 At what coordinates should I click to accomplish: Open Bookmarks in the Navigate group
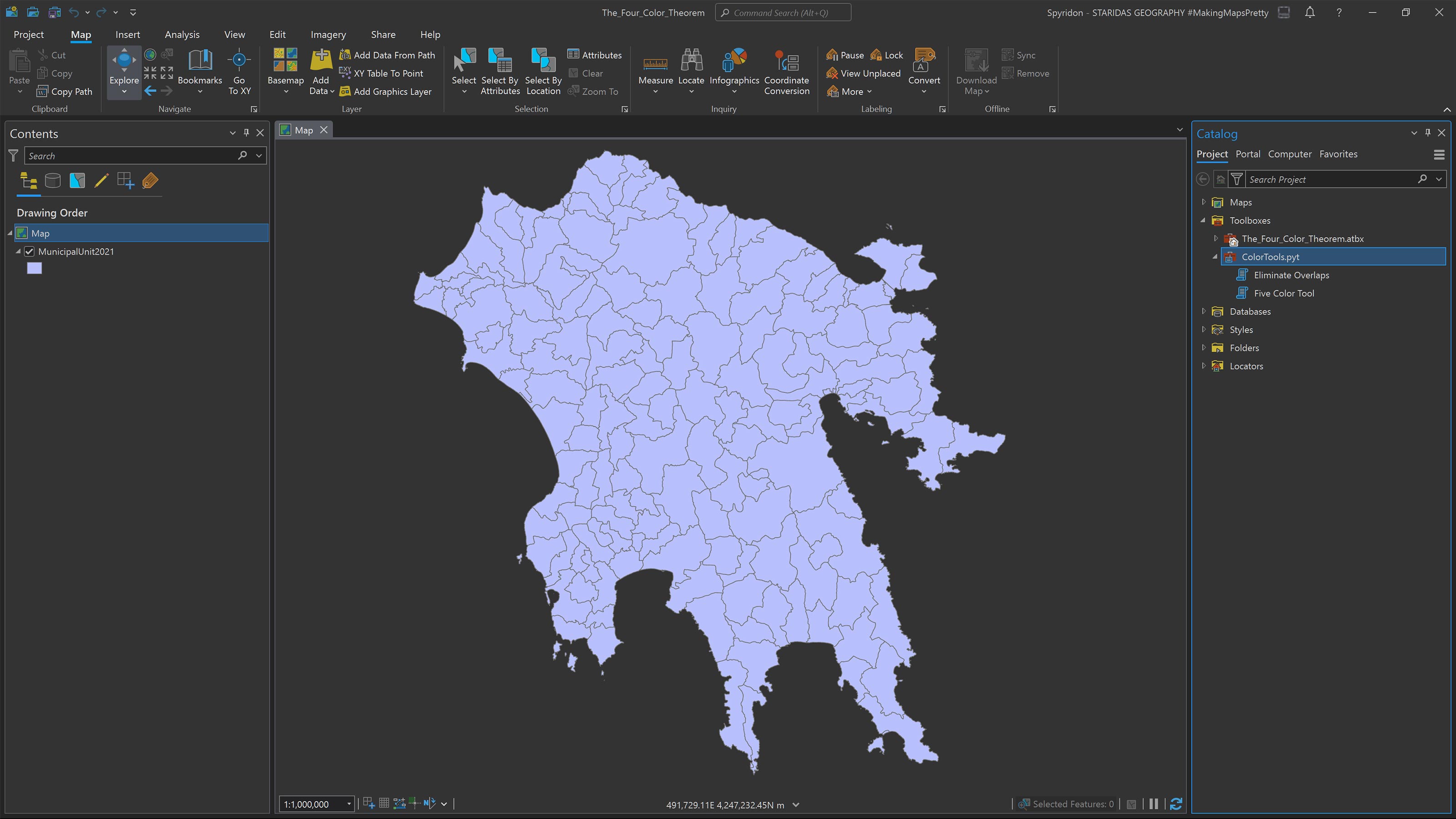(x=200, y=63)
